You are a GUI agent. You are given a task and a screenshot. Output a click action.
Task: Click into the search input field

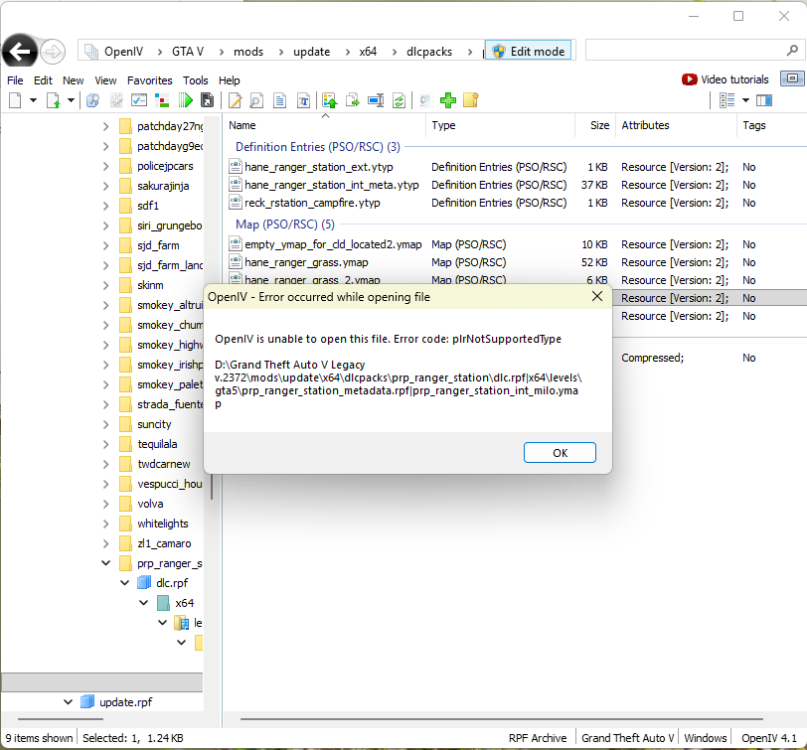(685, 50)
